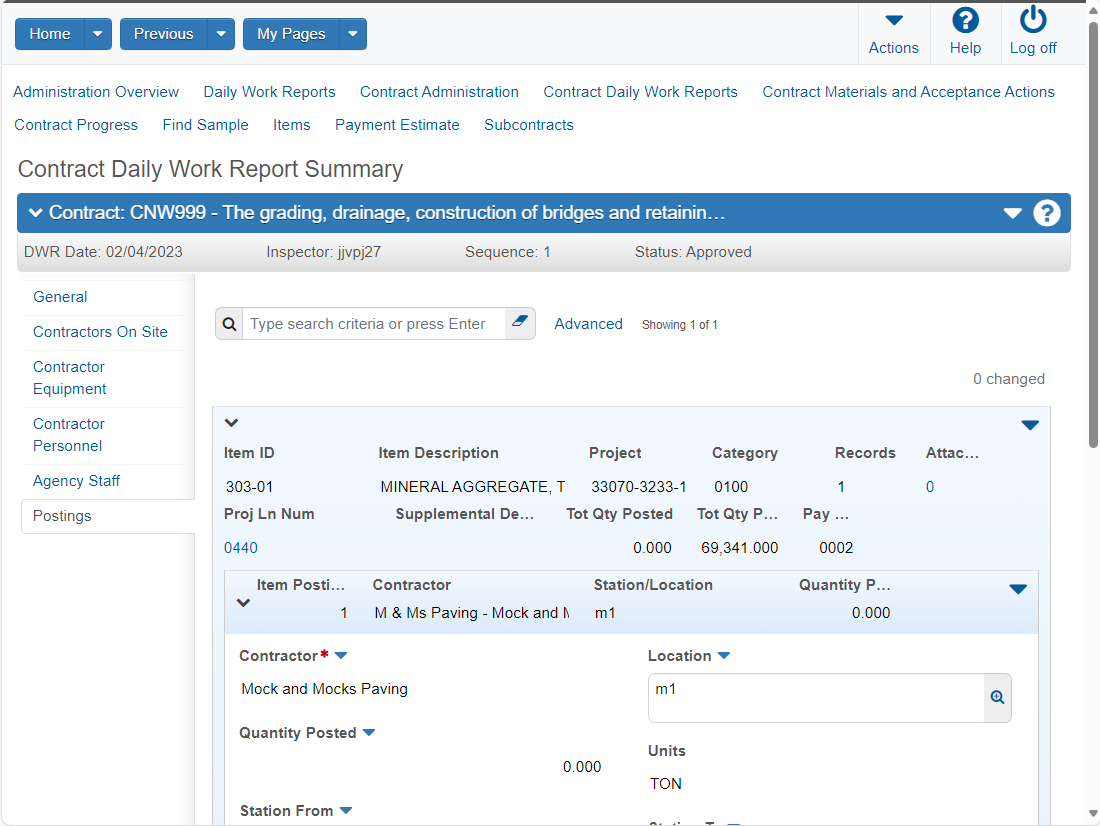Image resolution: width=1100 pixels, height=826 pixels.
Task: Open contract header help question mark icon
Action: pos(1047,213)
